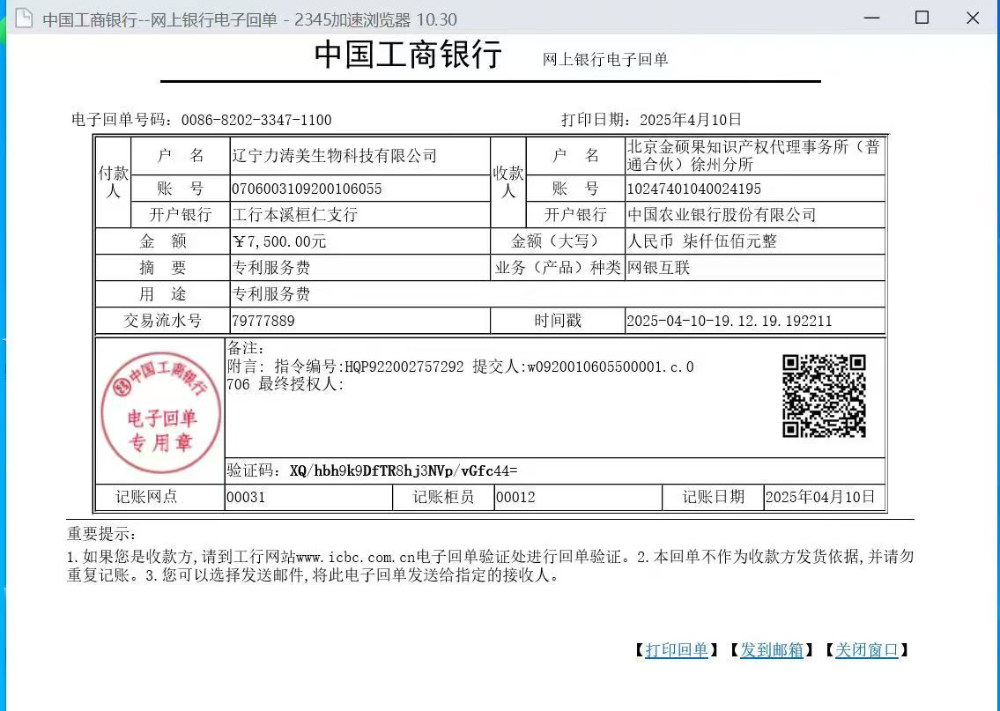1000x711 pixels.
Task: Minimize the browser window
Action: (872, 18)
